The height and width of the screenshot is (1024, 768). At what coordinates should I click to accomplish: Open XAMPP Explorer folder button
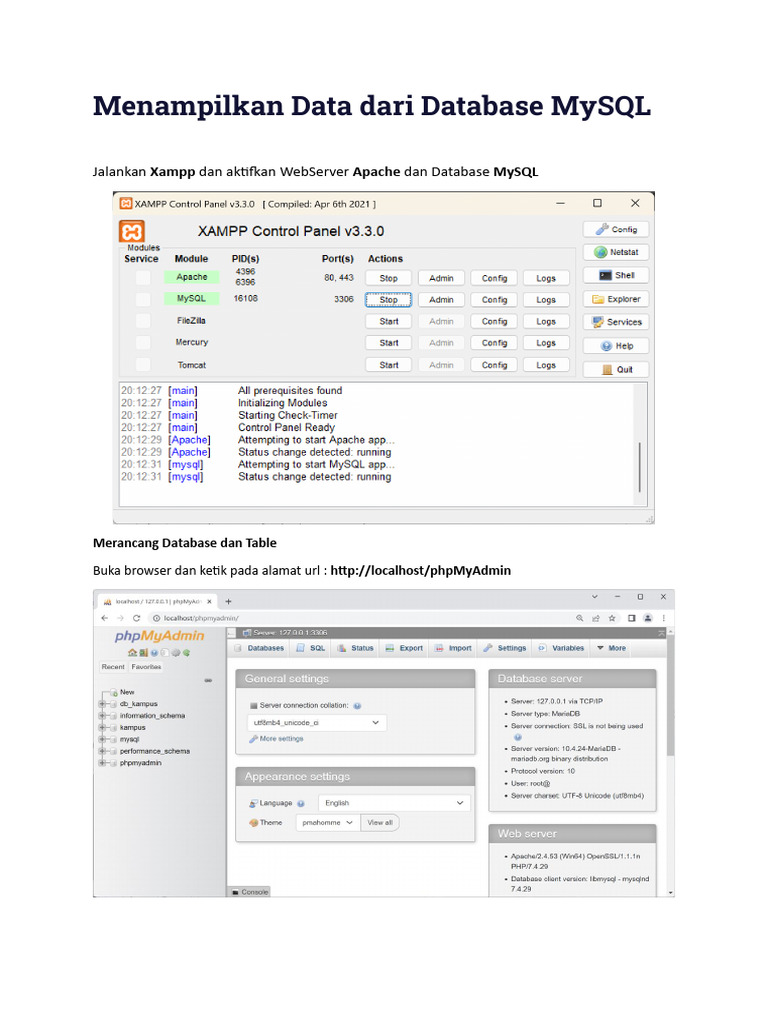615,299
